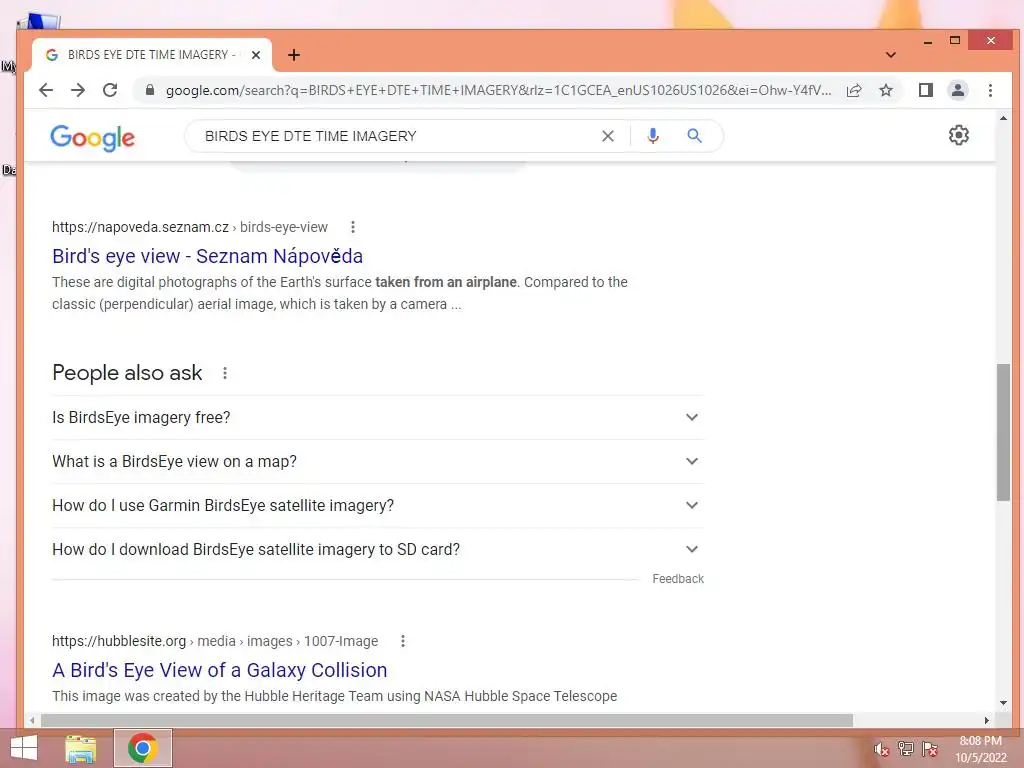1024x768 pixels.
Task: Send Feedback on People also ask
Action: [x=678, y=579]
